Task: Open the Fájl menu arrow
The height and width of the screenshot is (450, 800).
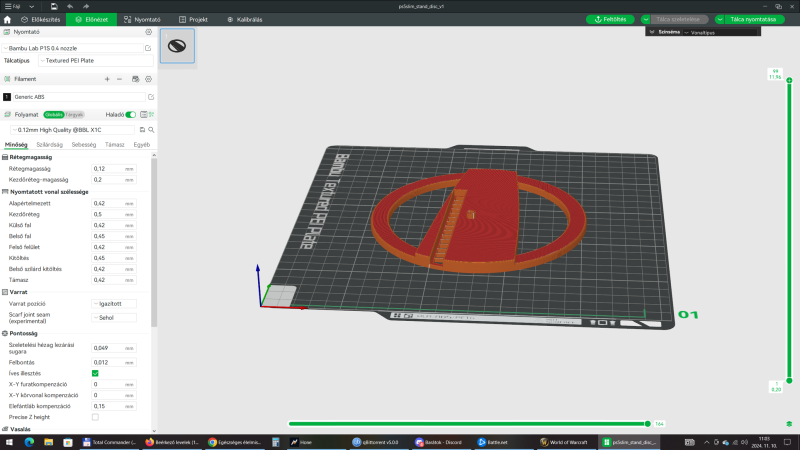Action: point(32,6)
